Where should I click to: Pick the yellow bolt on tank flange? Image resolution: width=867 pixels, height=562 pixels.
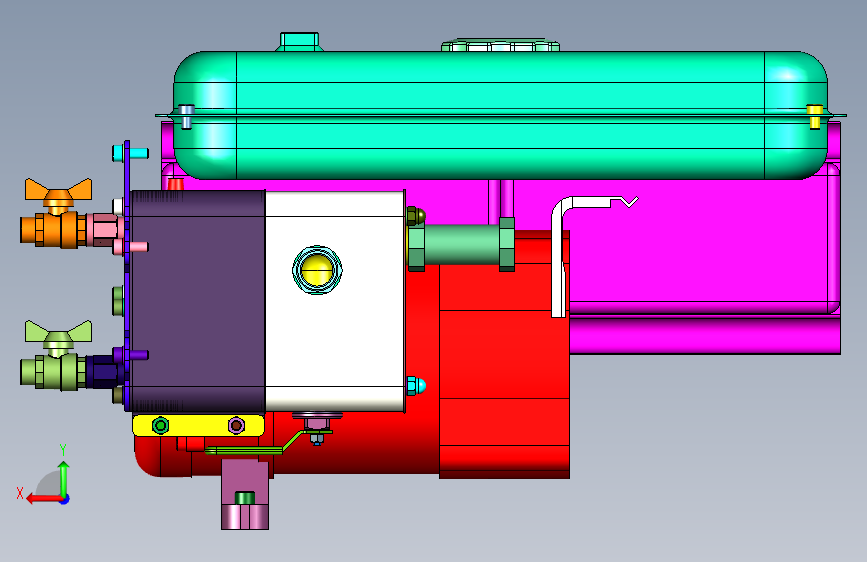815,117
